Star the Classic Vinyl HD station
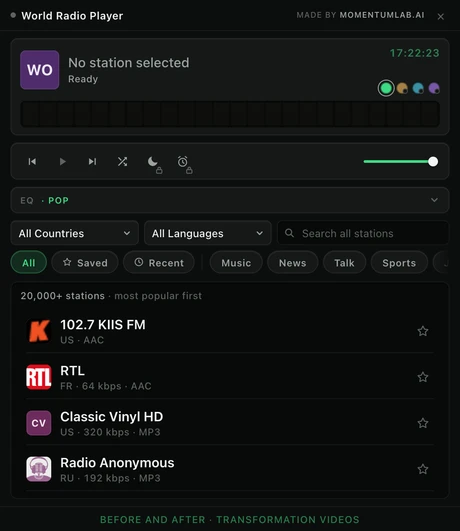 [x=423, y=423]
